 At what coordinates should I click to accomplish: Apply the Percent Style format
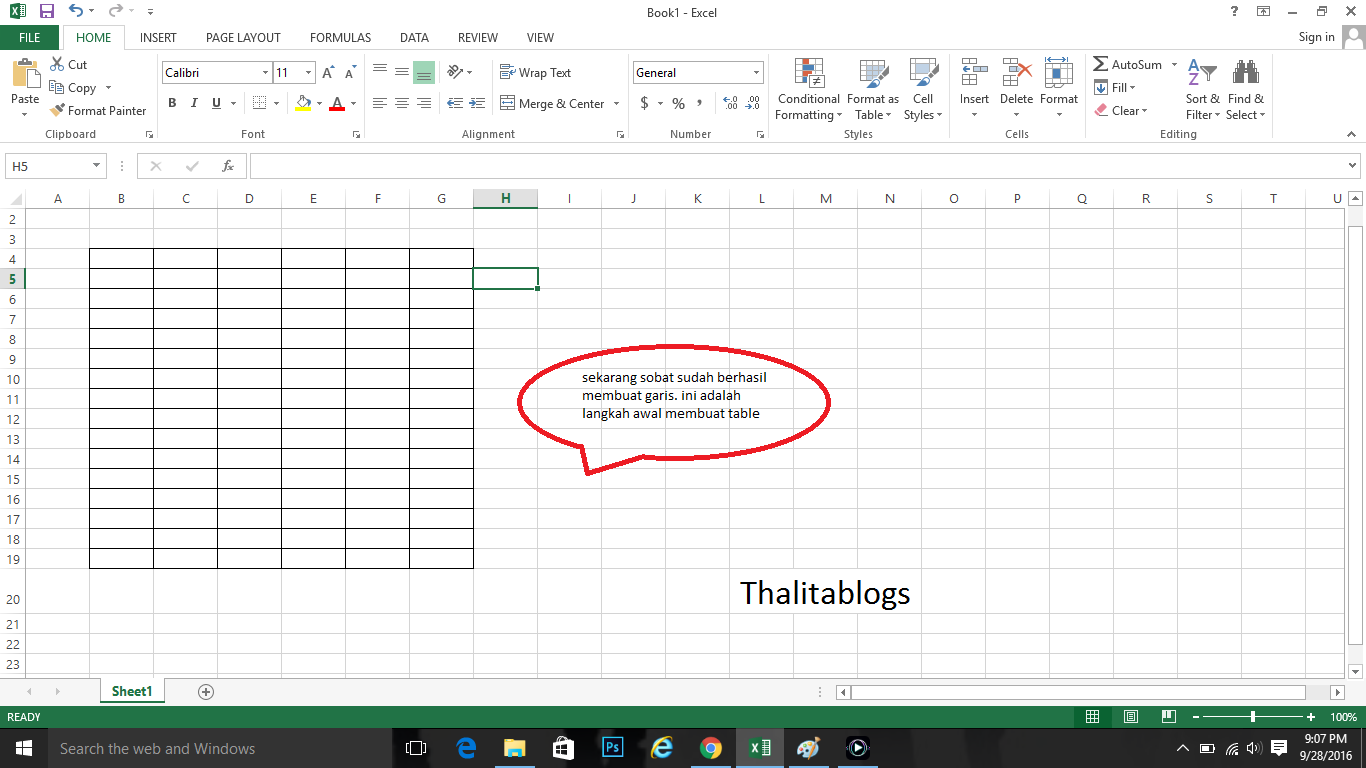point(678,103)
